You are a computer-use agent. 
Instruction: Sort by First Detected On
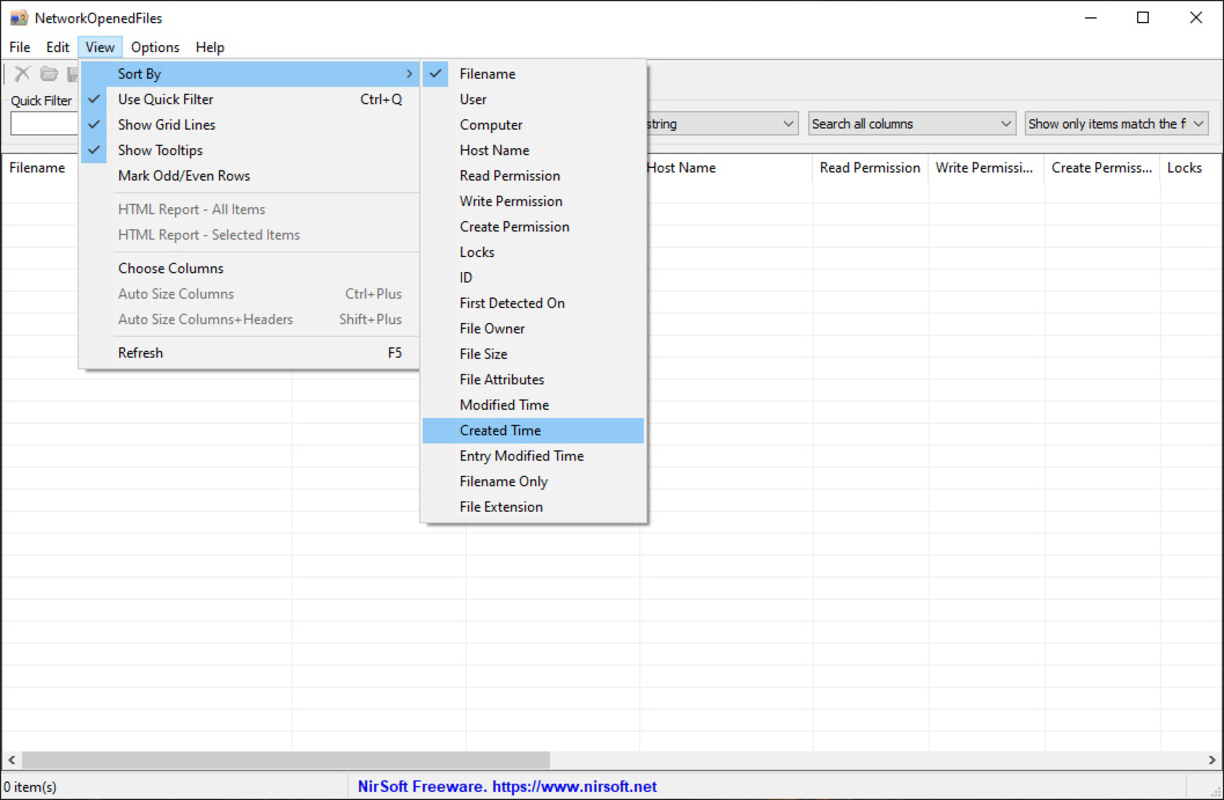click(x=533, y=303)
